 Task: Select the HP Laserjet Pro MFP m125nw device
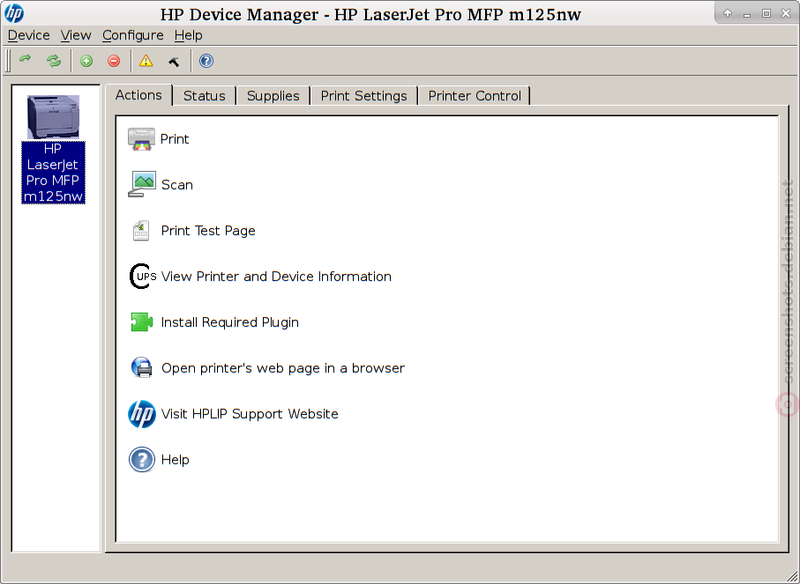click(53, 149)
